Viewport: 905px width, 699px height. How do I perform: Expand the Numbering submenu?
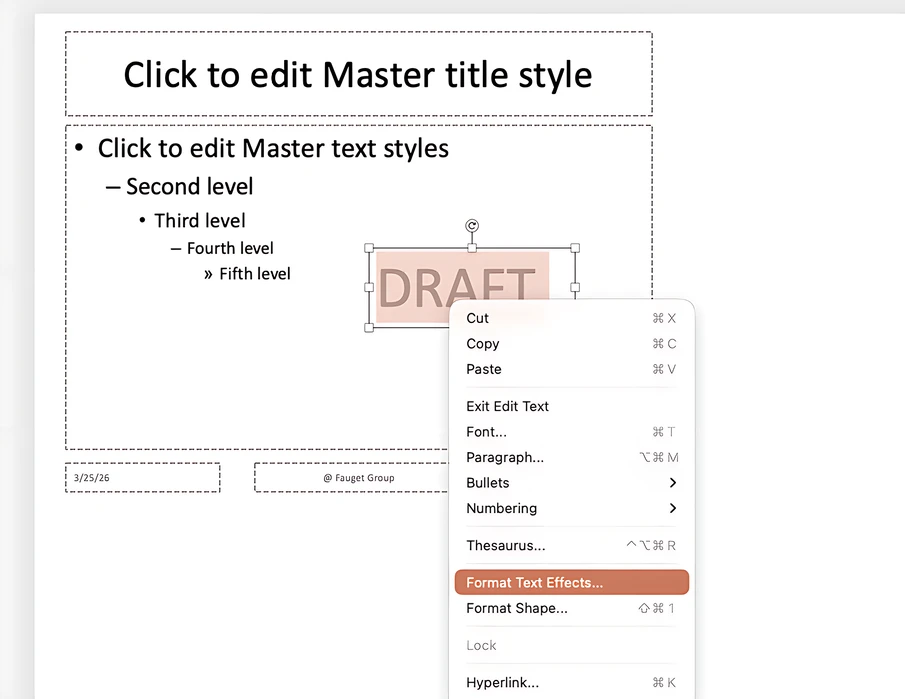[x=501, y=508]
